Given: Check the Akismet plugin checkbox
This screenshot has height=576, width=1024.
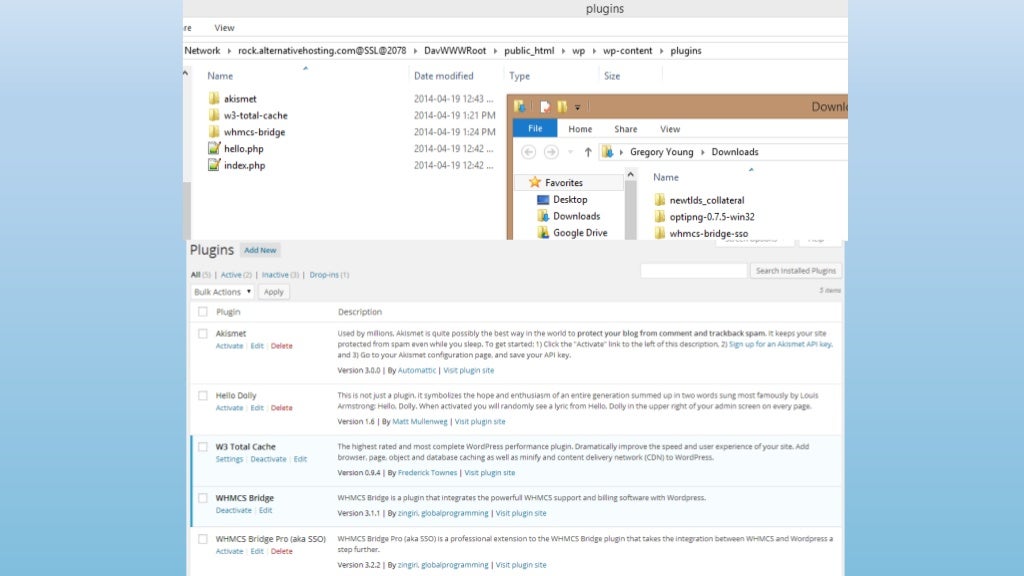Looking at the screenshot, I should pyautogui.click(x=202, y=334).
